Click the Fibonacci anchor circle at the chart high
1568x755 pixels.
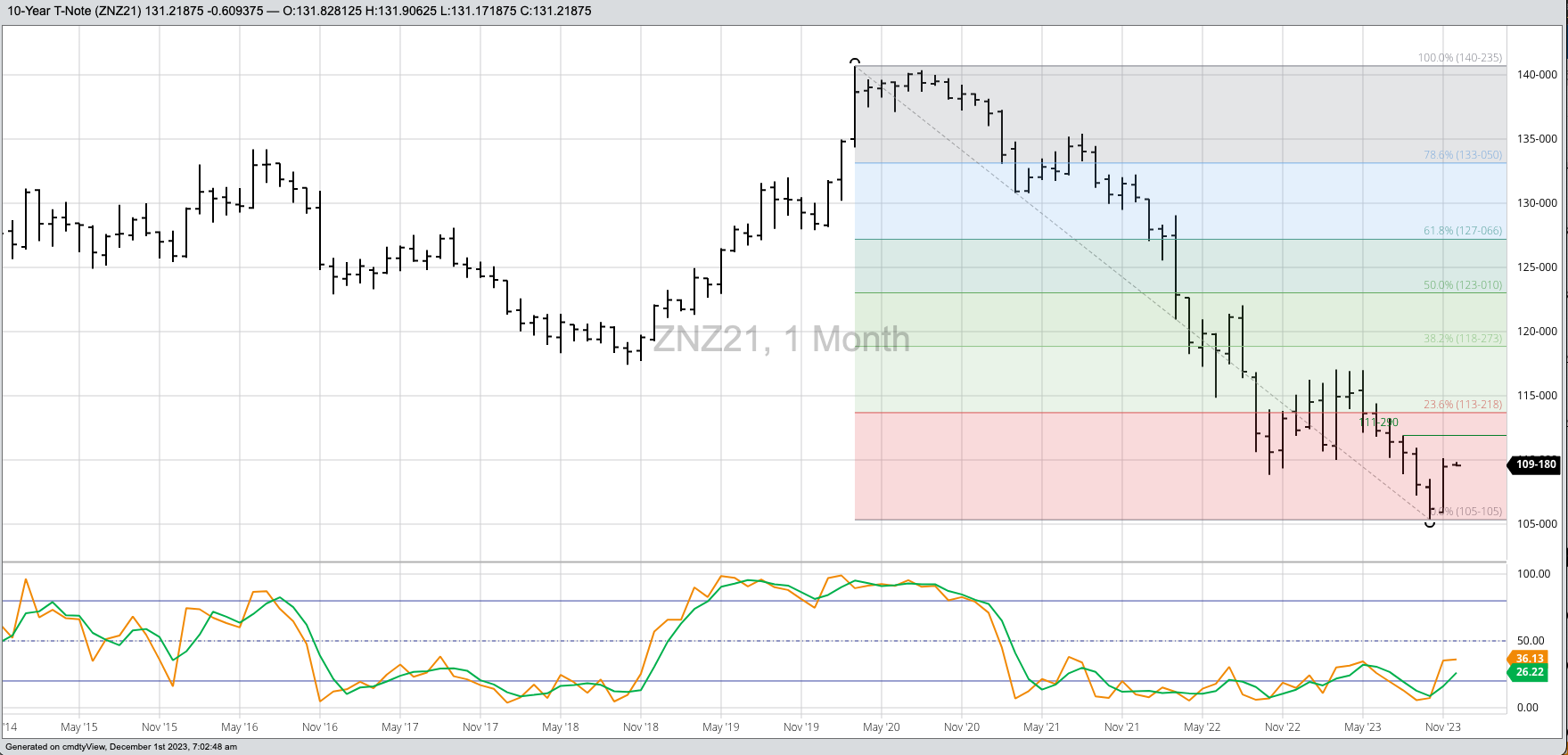point(855,62)
